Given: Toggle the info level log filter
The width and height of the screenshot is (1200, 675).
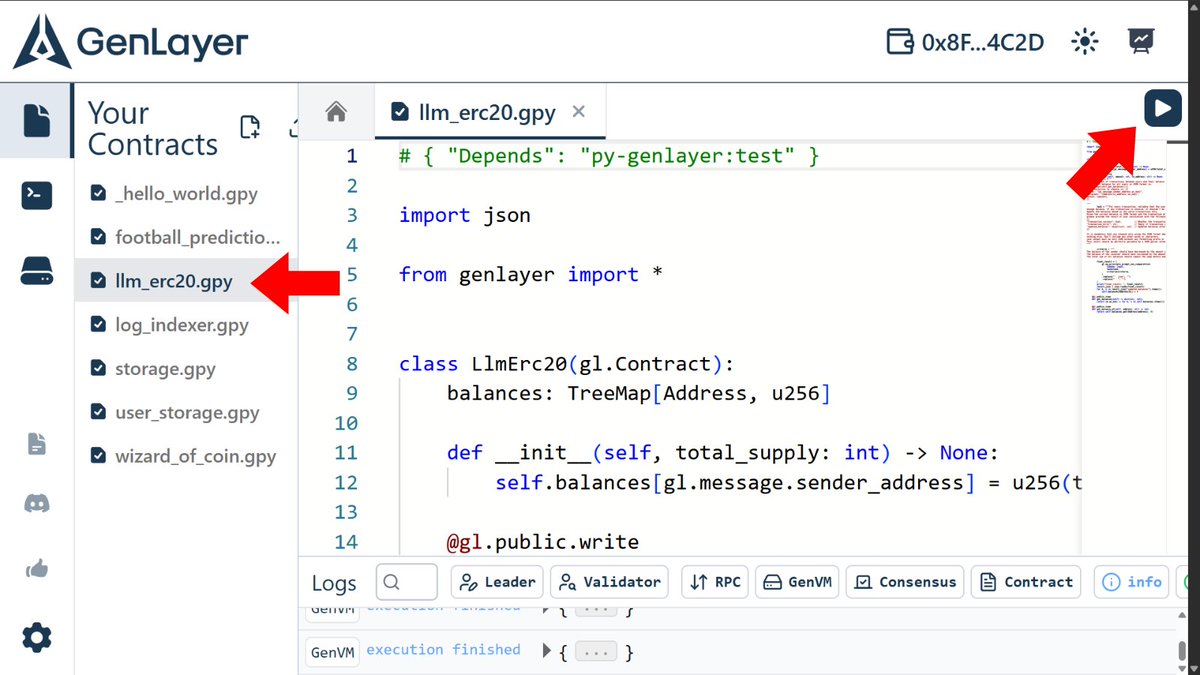Looking at the screenshot, I should (x=1132, y=582).
